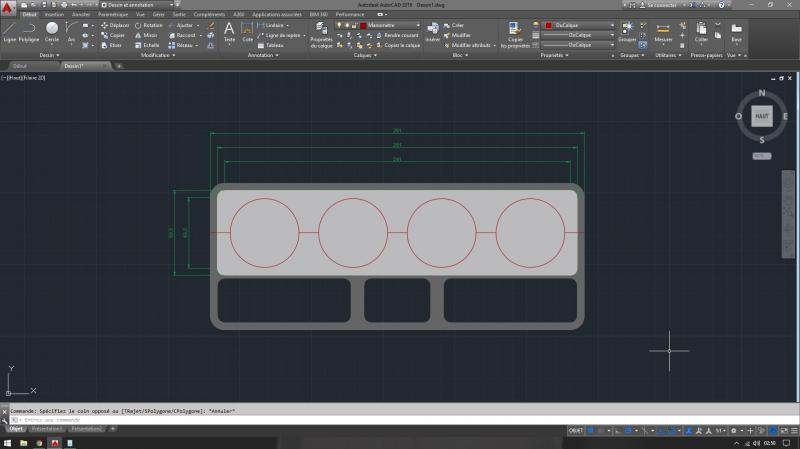The height and width of the screenshot is (449, 800).
Task: Toggle the HAUT face on ViewCube
Action: [x=762, y=116]
